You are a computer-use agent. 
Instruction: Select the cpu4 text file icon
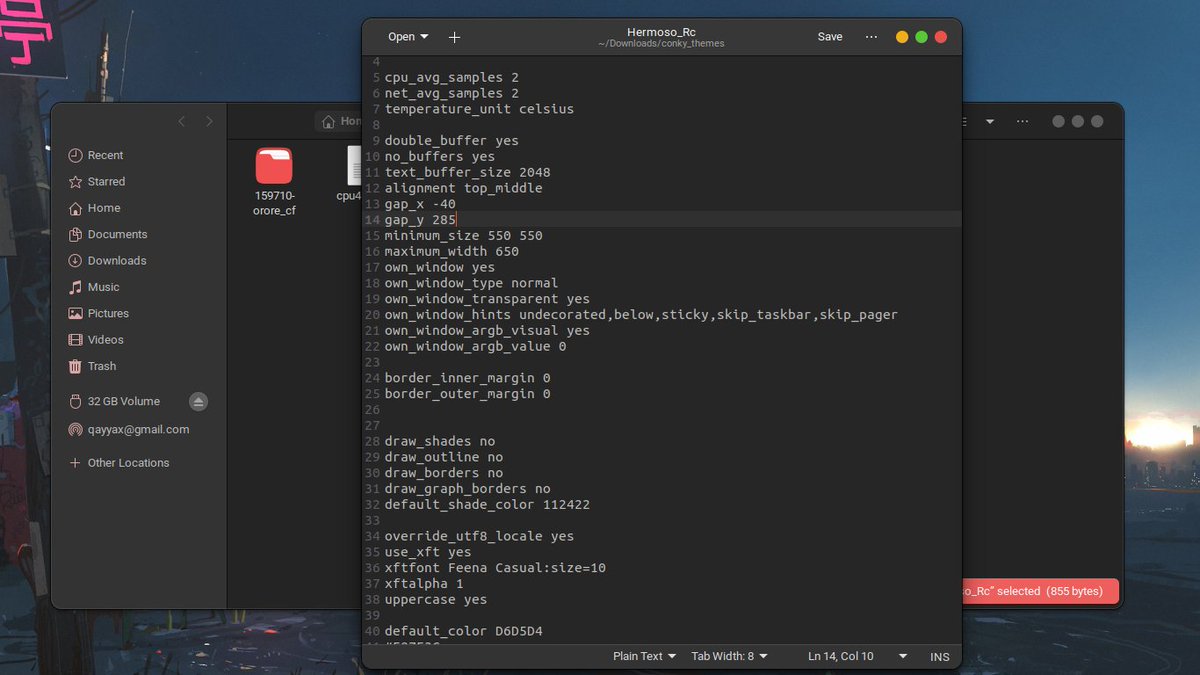tap(354, 165)
